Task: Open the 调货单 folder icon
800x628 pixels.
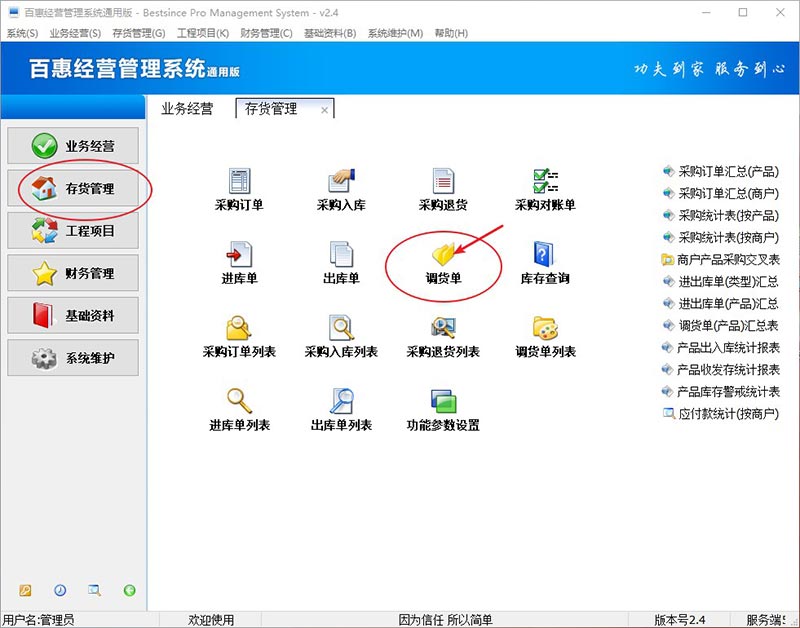Action: (x=443, y=255)
